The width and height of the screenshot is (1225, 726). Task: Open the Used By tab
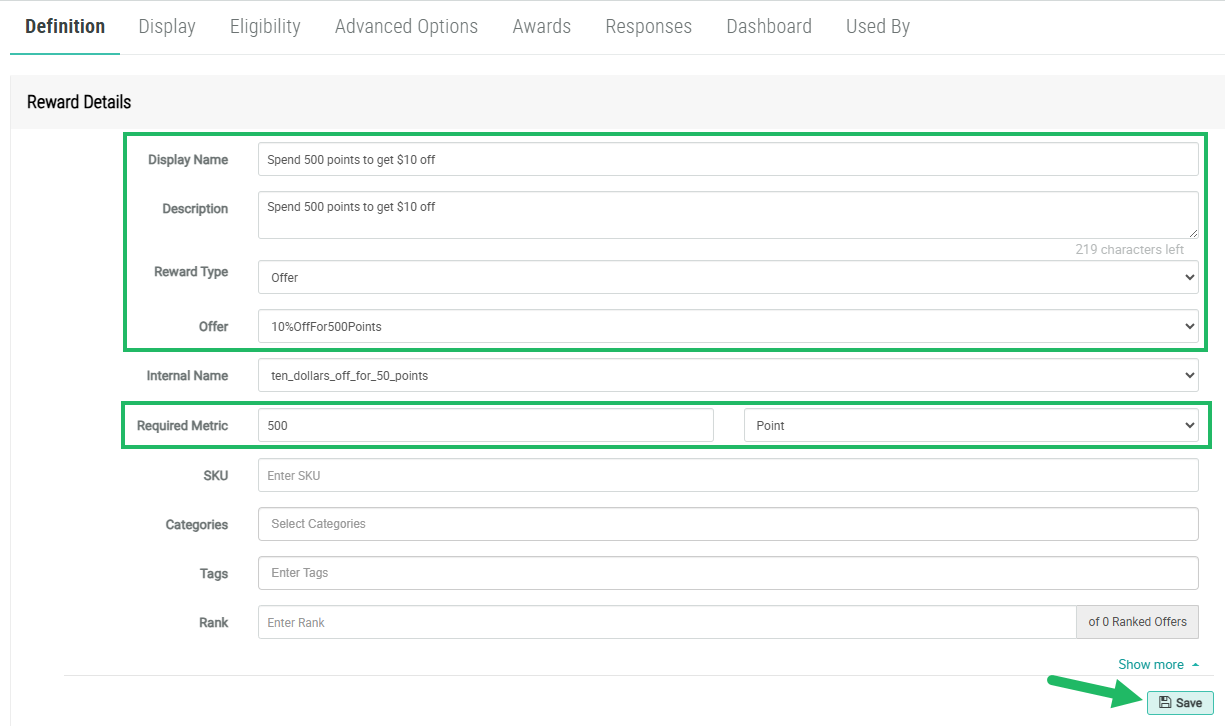[x=877, y=27]
